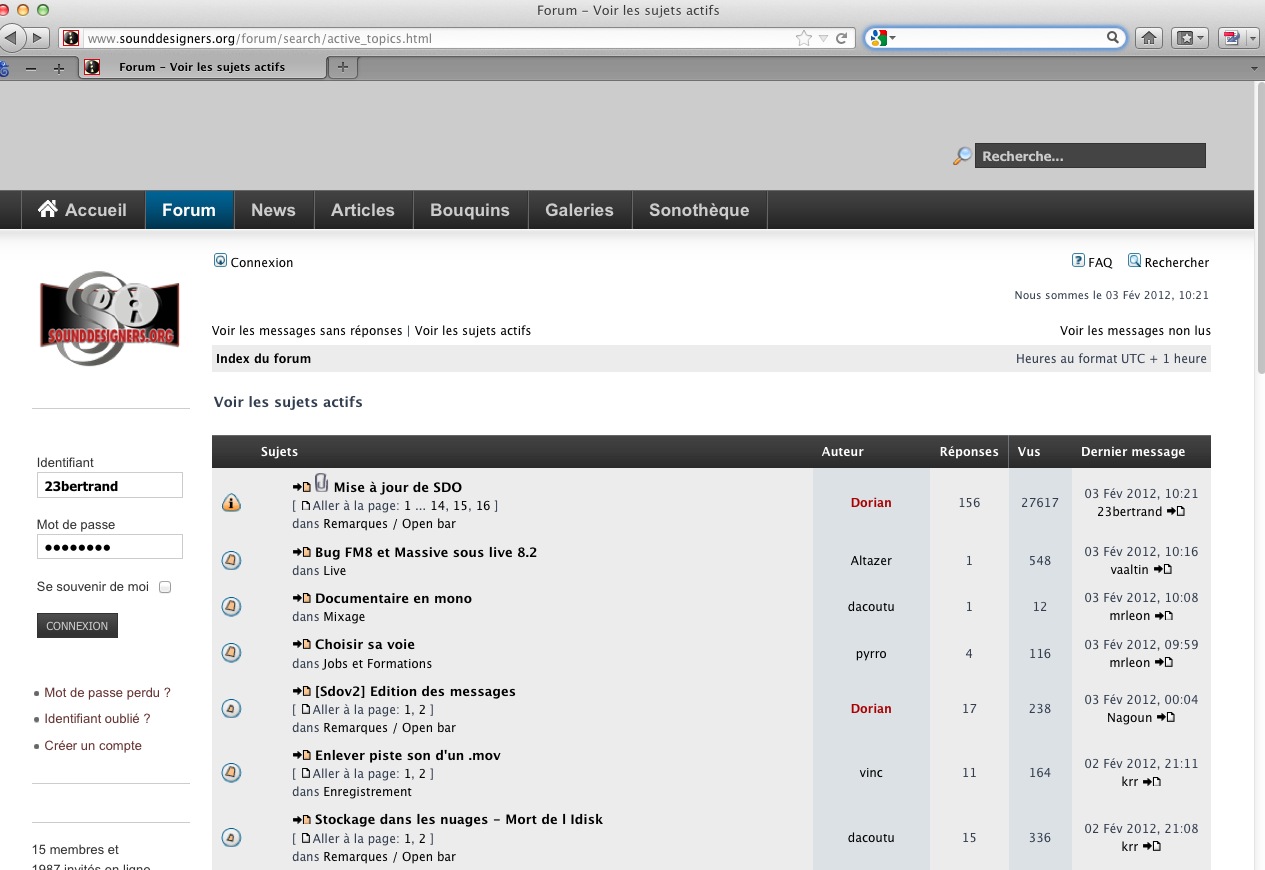Open the paperclip attachment icon on Mise à jour de SDO
1265x870 pixels.
coord(321,483)
